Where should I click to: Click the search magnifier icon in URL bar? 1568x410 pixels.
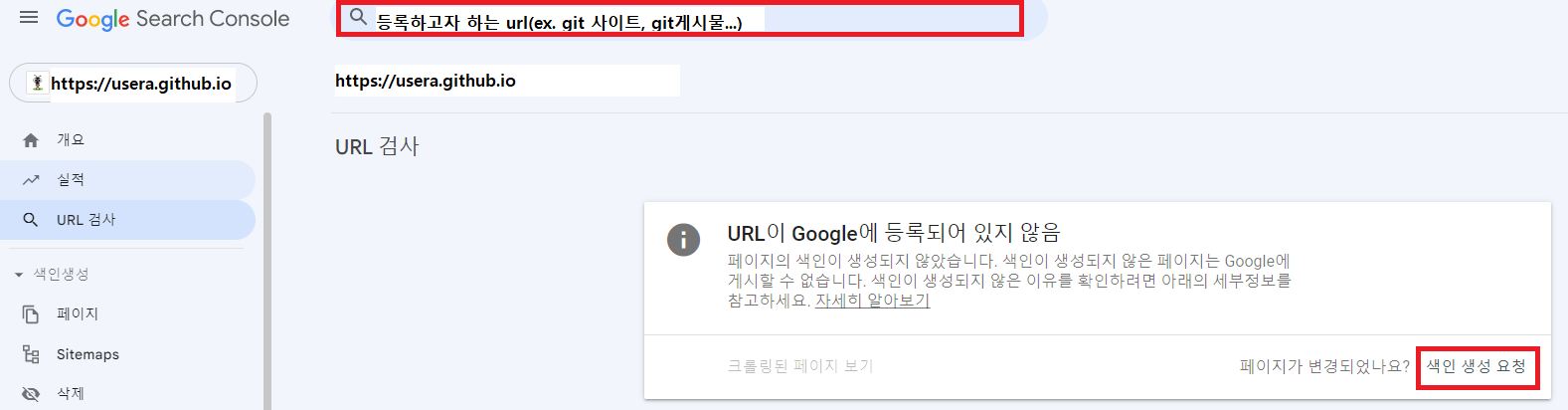359,17
